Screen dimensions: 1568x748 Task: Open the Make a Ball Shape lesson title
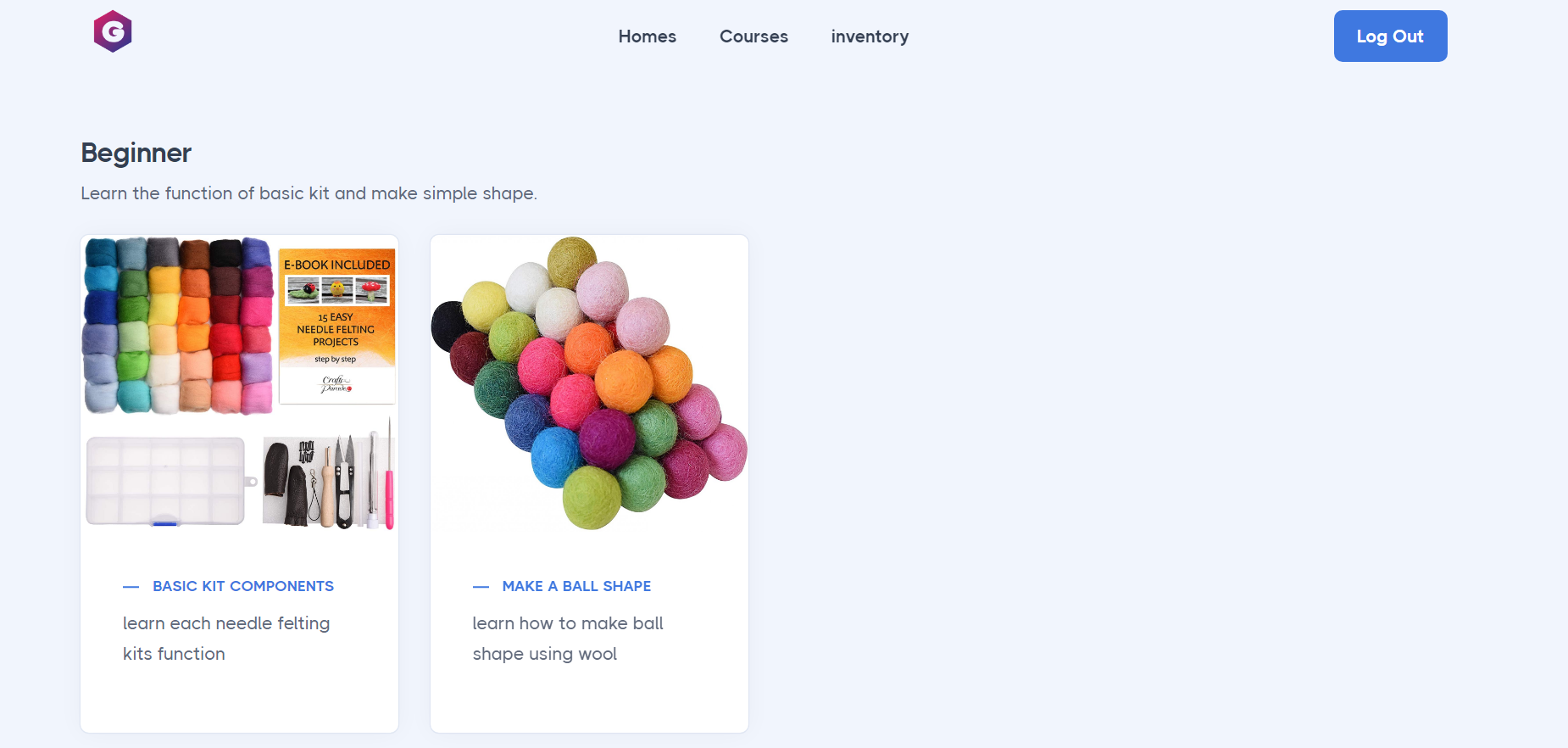click(576, 586)
